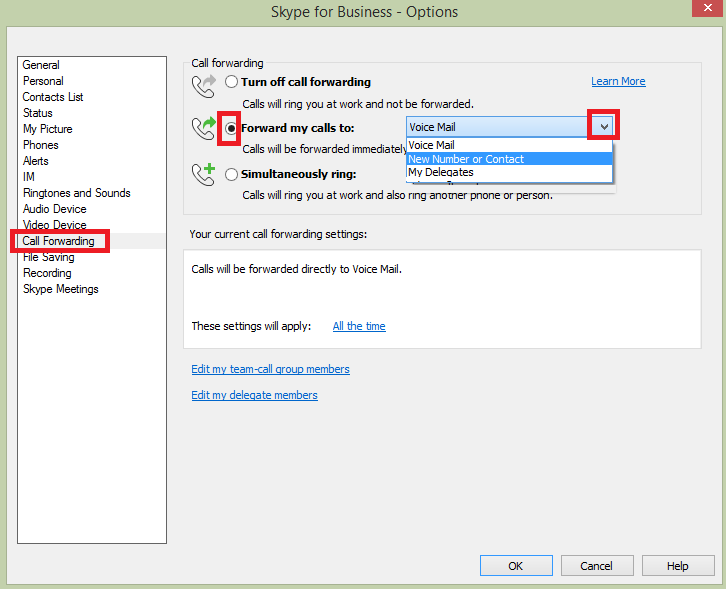Open the Learn More link
726x589 pixels.
point(618,81)
